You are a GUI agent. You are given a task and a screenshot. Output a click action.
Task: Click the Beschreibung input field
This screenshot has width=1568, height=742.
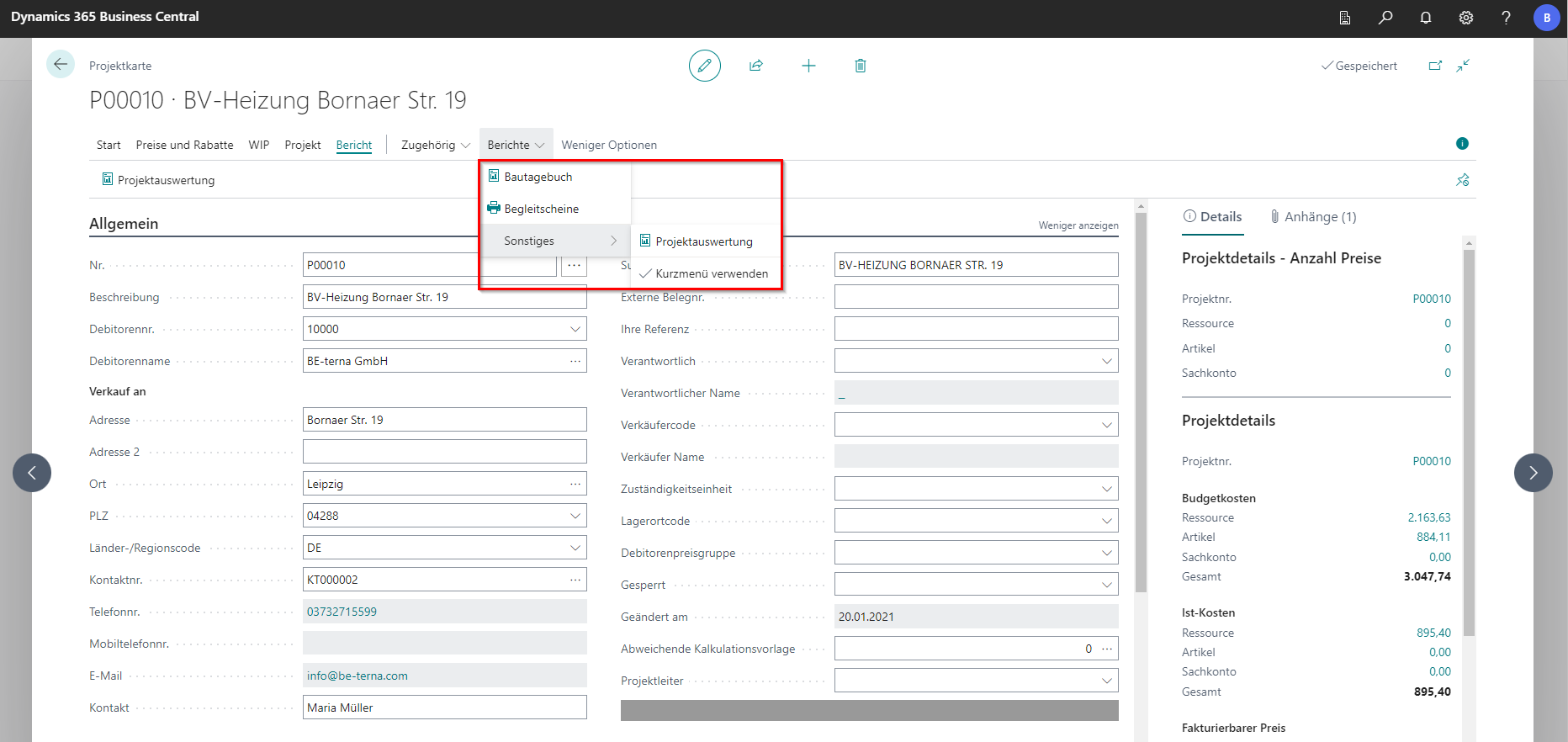pyautogui.click(x=444, y=297)
